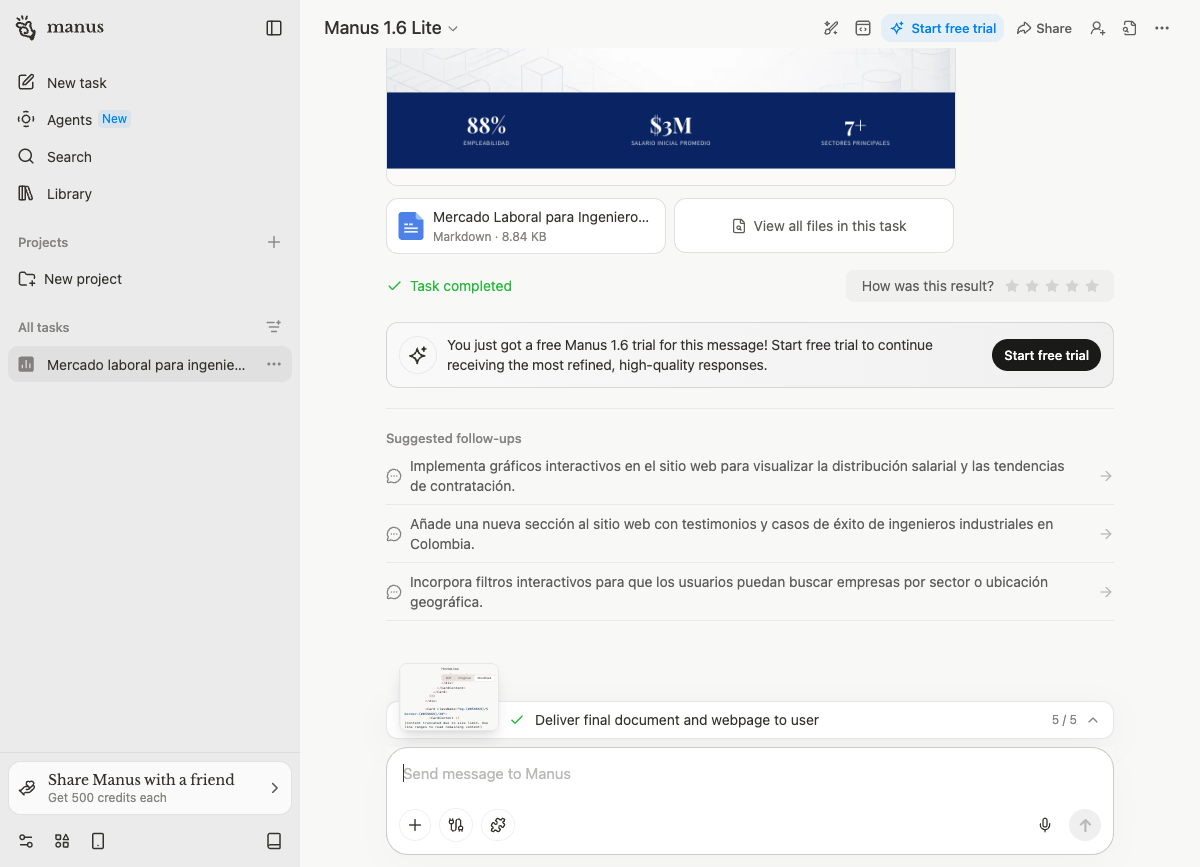Rate the result with the first star
The width and height of the screenshot is (1200, 867).
[1012, 286]
